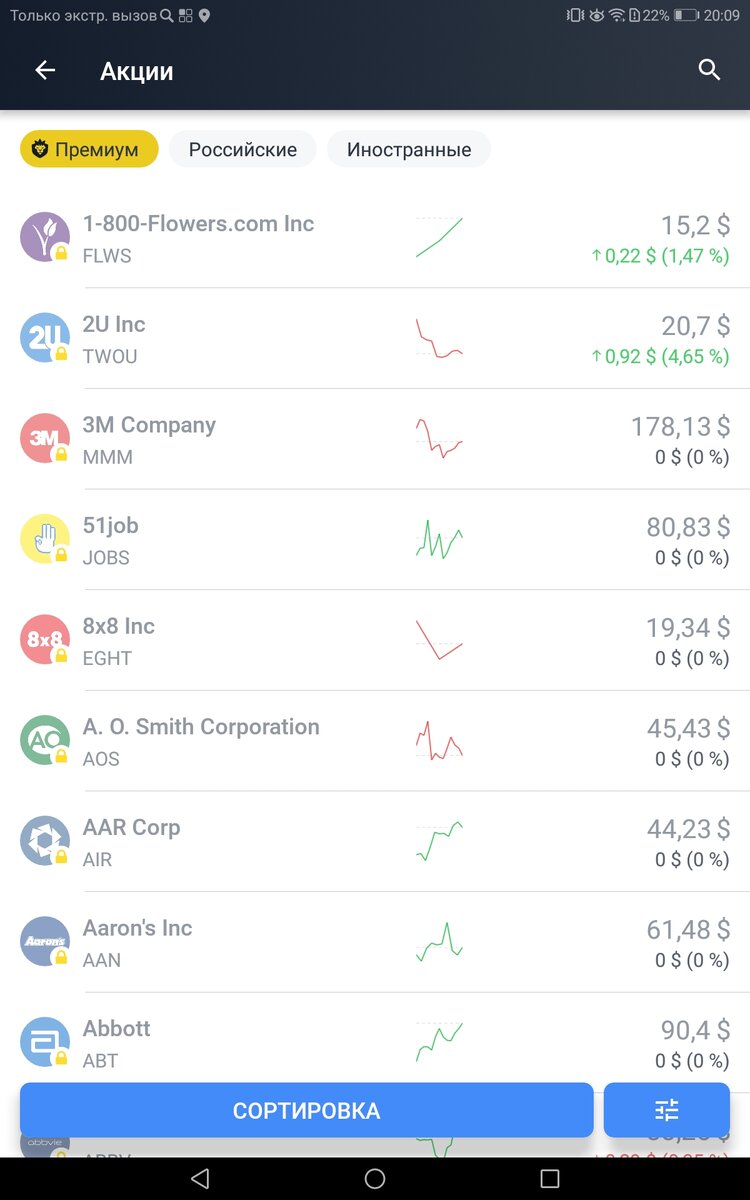
Task: Tap 3M Company price 178,13 $
Action: coord(680,427)
